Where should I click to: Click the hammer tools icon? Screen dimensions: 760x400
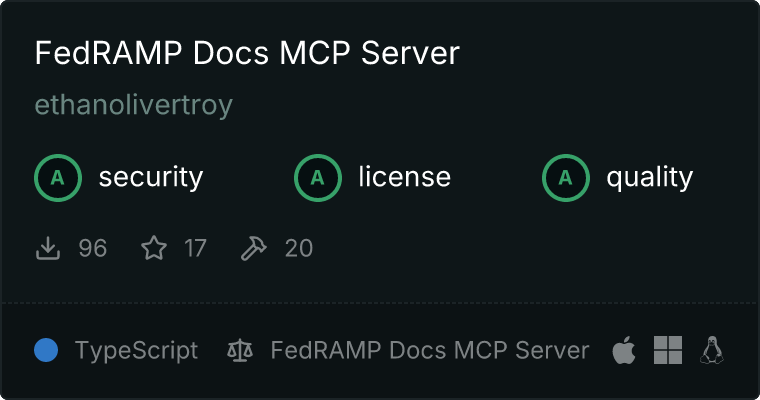click(x=253, y=248)
